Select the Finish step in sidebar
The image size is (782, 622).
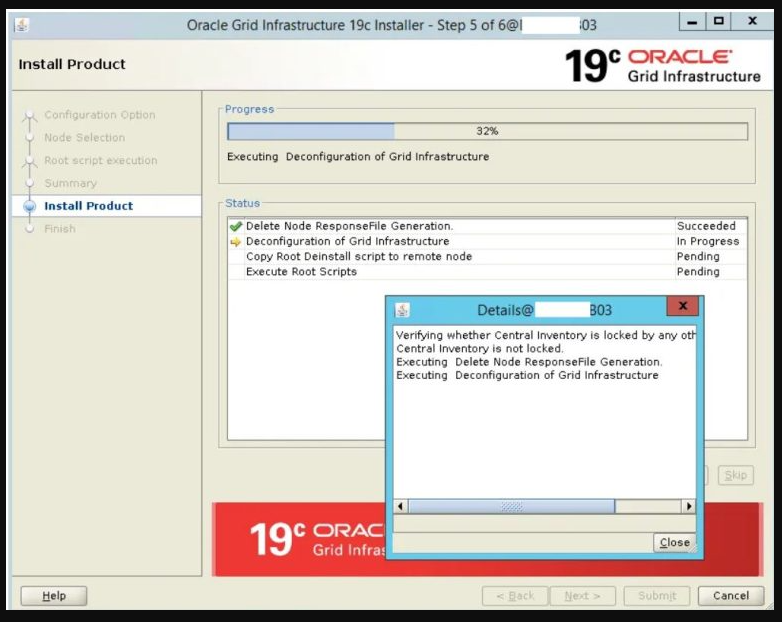(x=60, y=229)
